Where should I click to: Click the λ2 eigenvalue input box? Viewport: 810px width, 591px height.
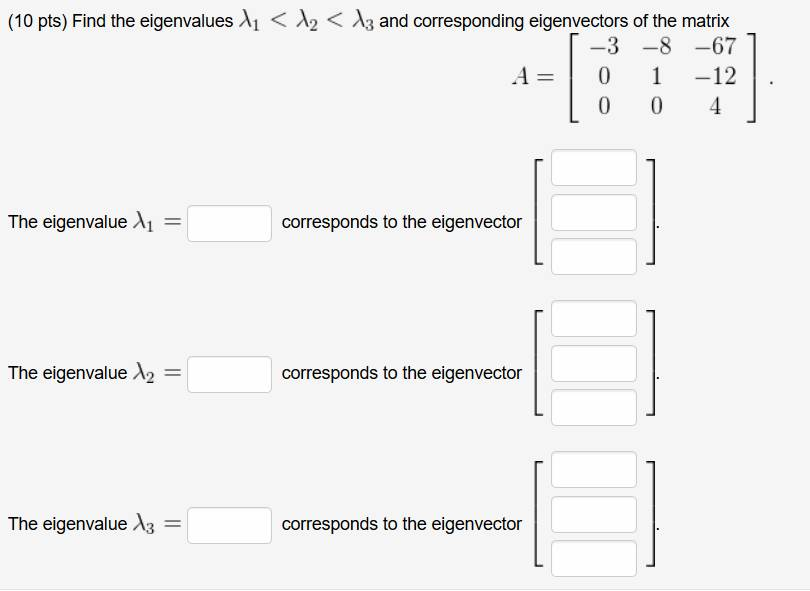[x=229, y=375]
